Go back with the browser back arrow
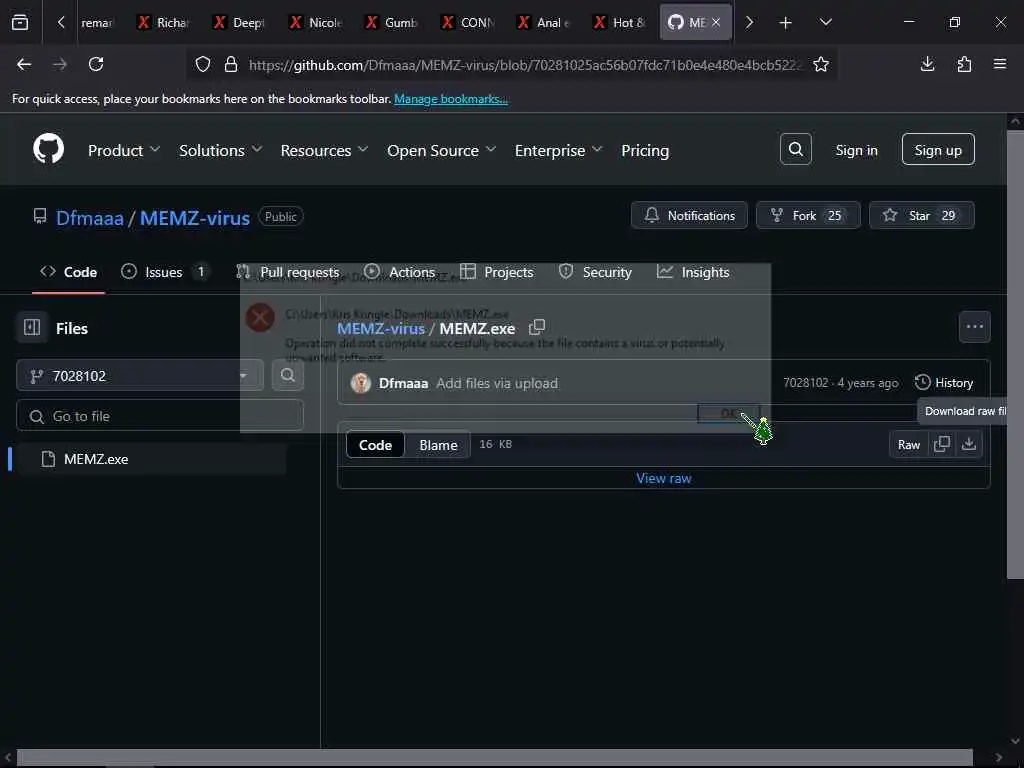This screenshot has height=768, width=1024. click(24, 64)
